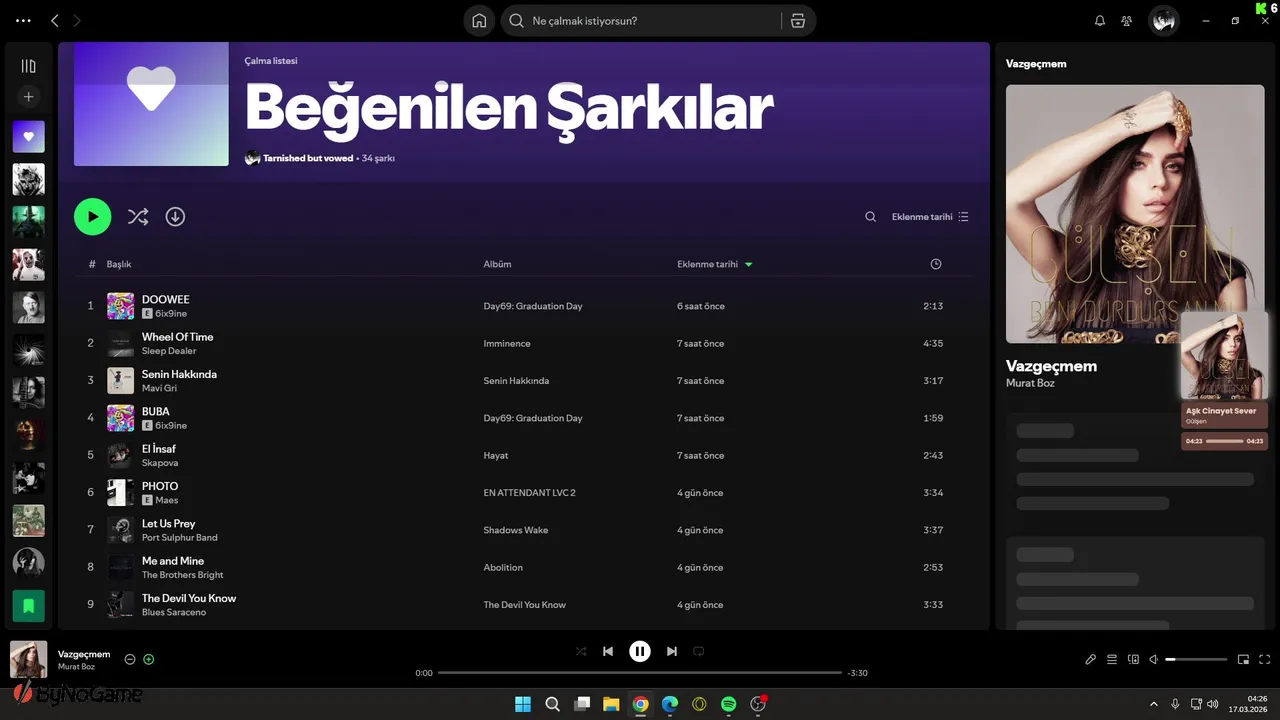Open the 'Imminence' album link

coord(507,343)
